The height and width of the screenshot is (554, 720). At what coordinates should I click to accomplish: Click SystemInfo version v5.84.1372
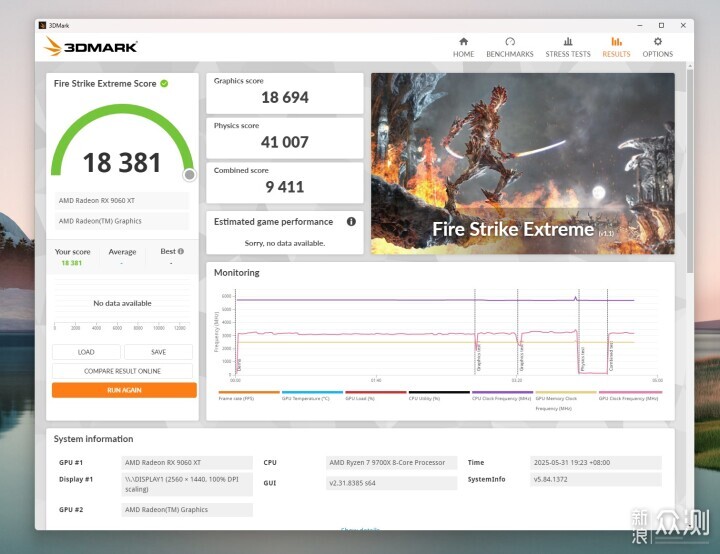(x=596, y=479)
